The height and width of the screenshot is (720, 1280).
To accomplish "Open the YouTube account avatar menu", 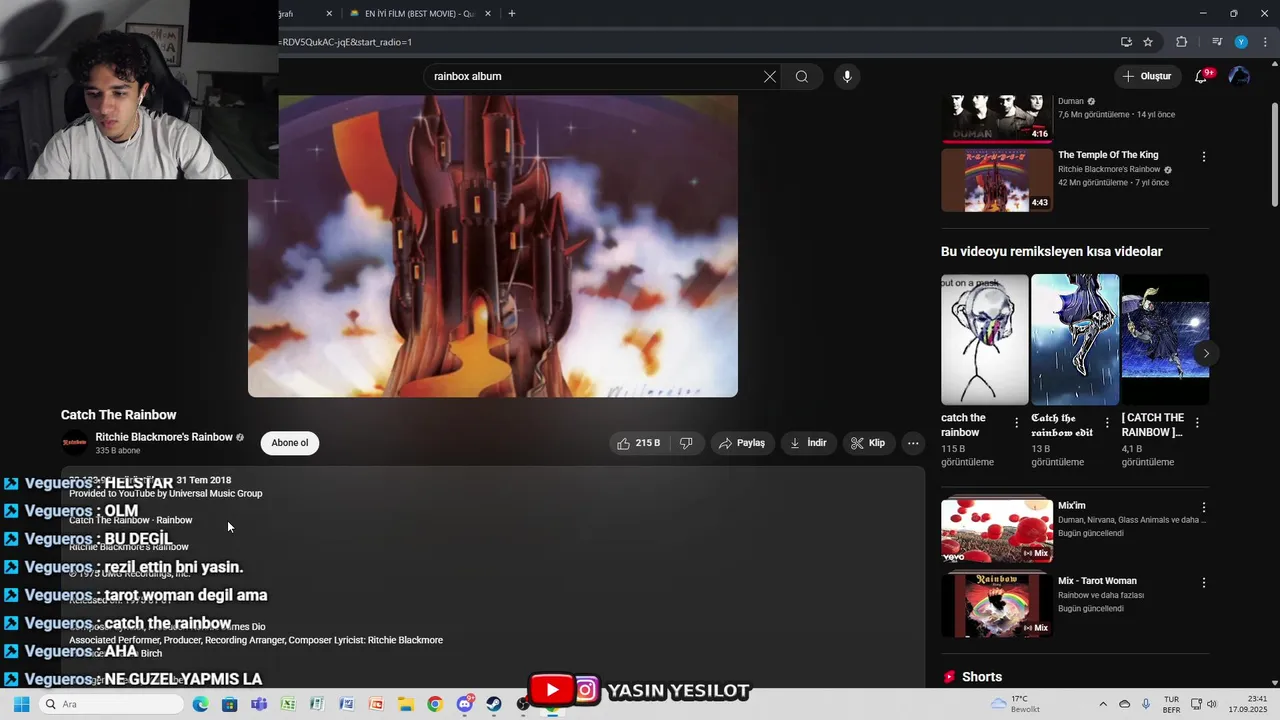I will (x=1239, y=76).
